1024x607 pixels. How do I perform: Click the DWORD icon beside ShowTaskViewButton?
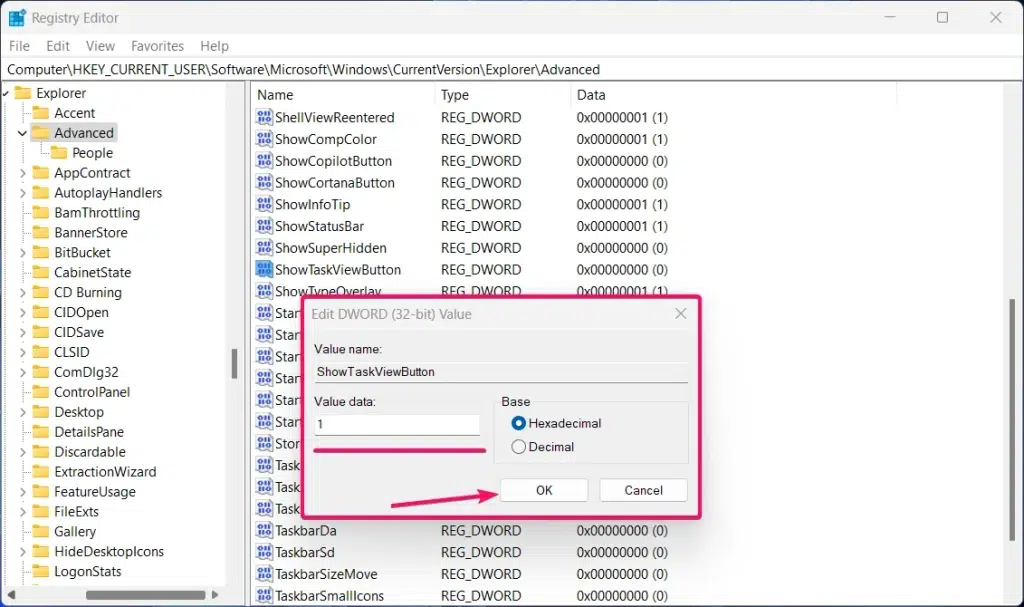click(264, 269)
